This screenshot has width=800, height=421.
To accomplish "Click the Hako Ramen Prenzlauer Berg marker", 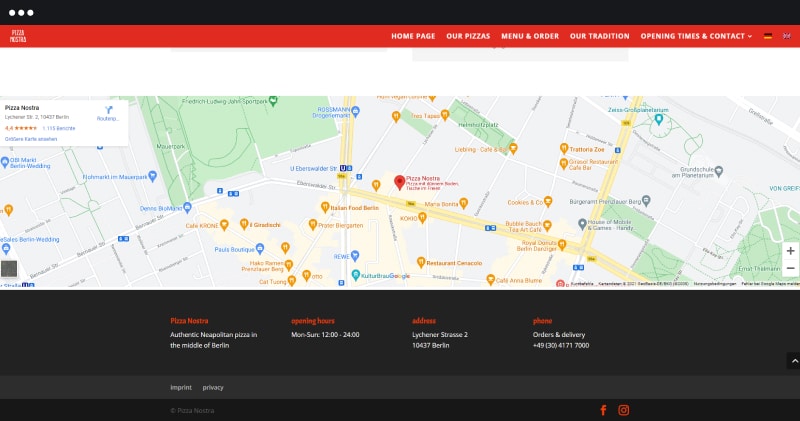I will point(289,265).
